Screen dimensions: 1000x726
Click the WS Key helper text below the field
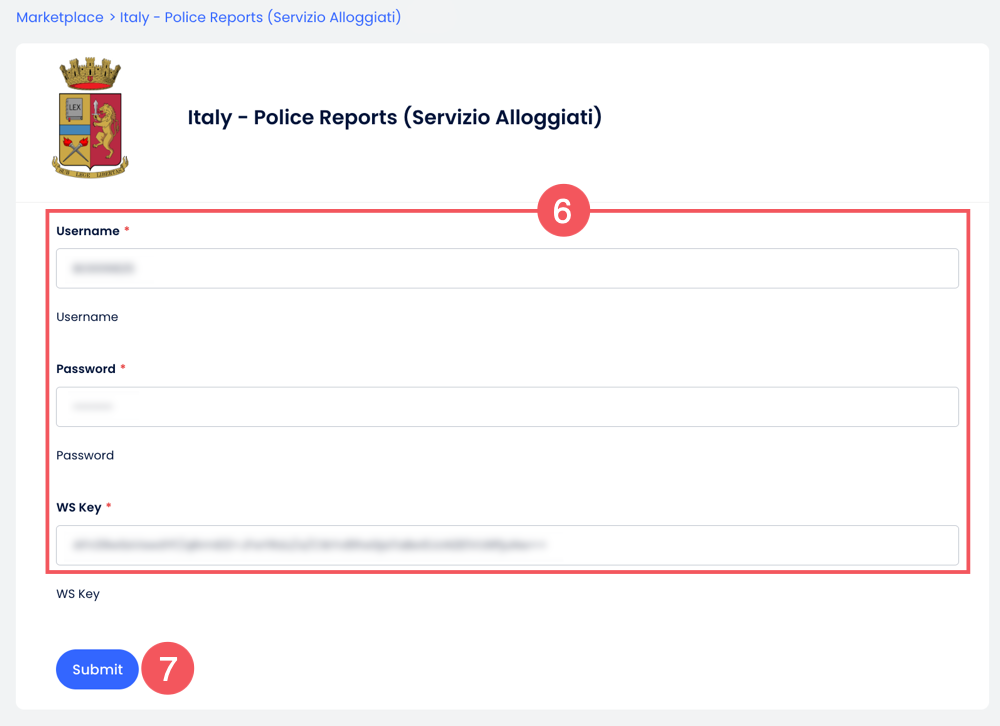pos(78,594)
